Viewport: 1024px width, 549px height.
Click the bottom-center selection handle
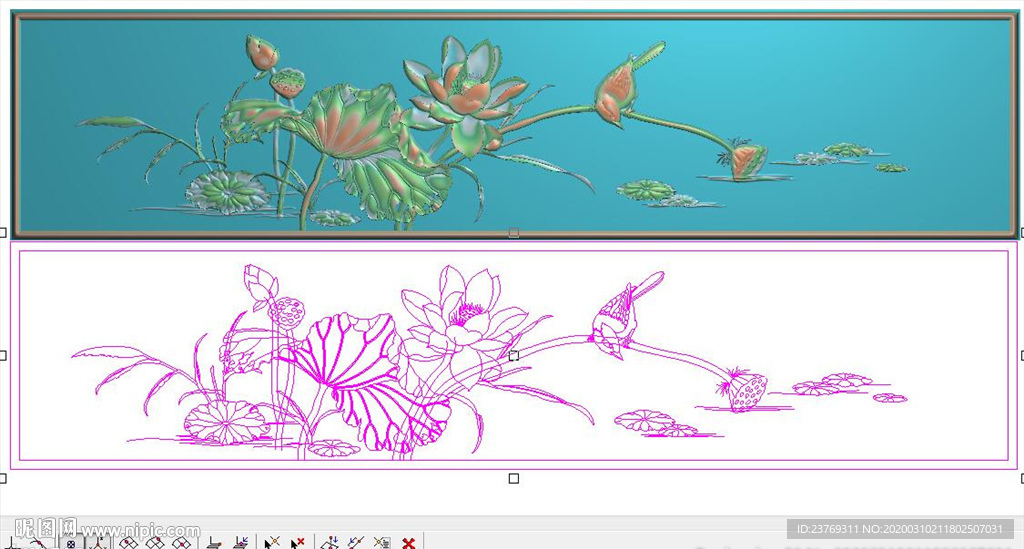pyautogui.click(x=513, y=478)
